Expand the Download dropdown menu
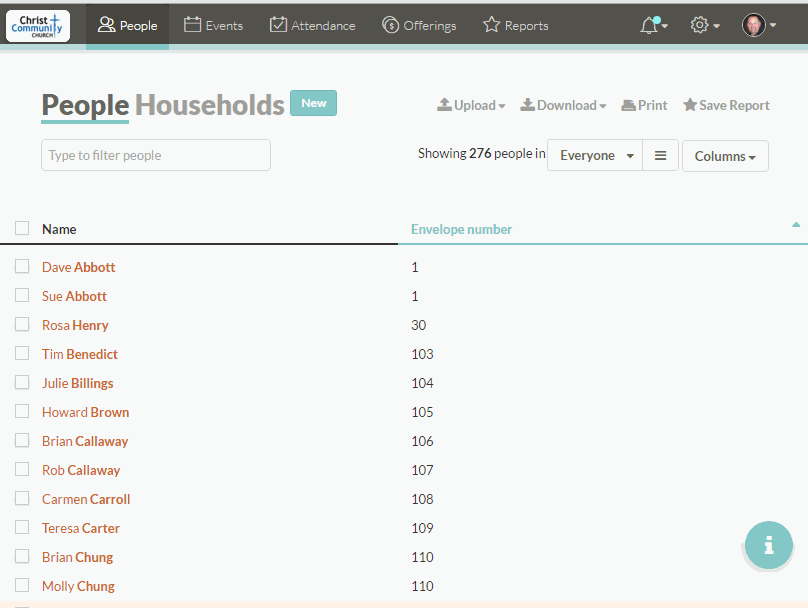The image size is (808, 608). point(563,105)
